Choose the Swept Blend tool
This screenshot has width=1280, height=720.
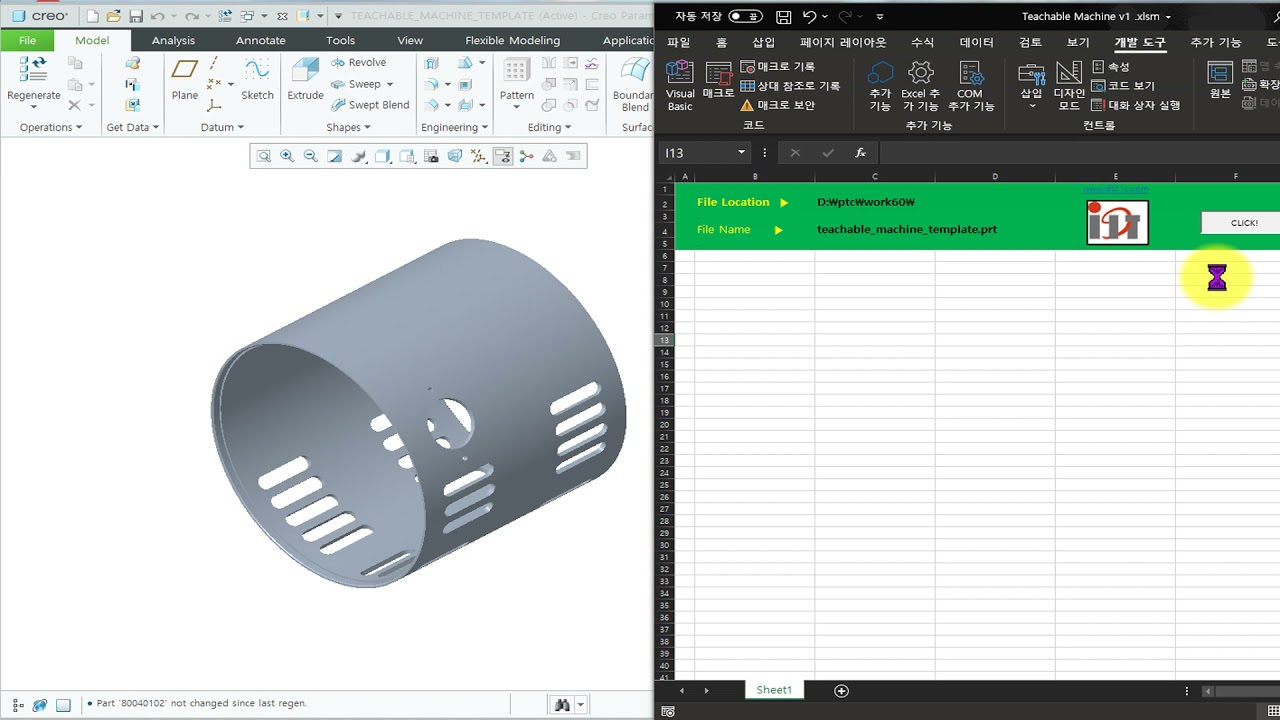tap(370, 105)
